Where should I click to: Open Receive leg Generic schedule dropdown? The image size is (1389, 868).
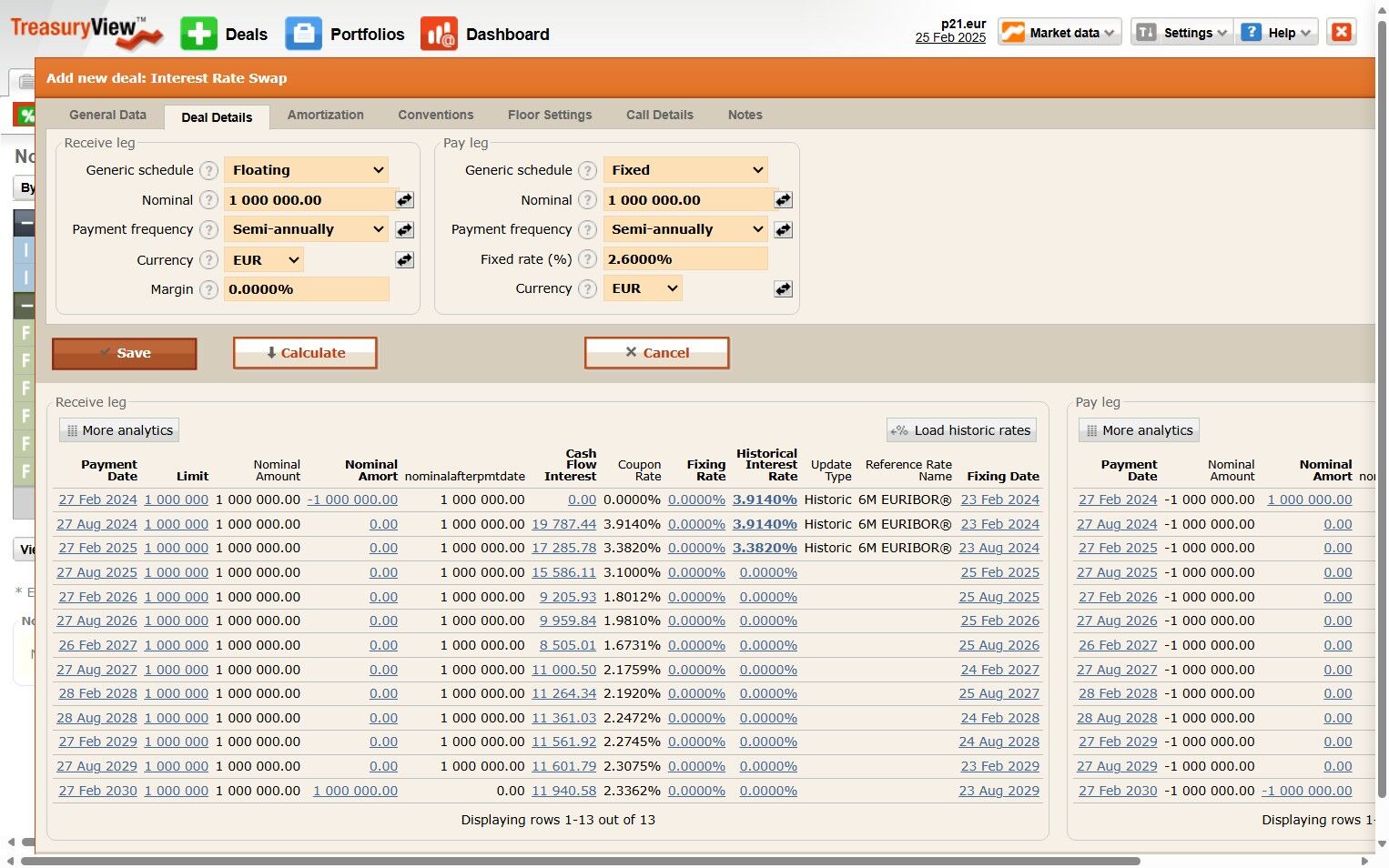(306, 170)
